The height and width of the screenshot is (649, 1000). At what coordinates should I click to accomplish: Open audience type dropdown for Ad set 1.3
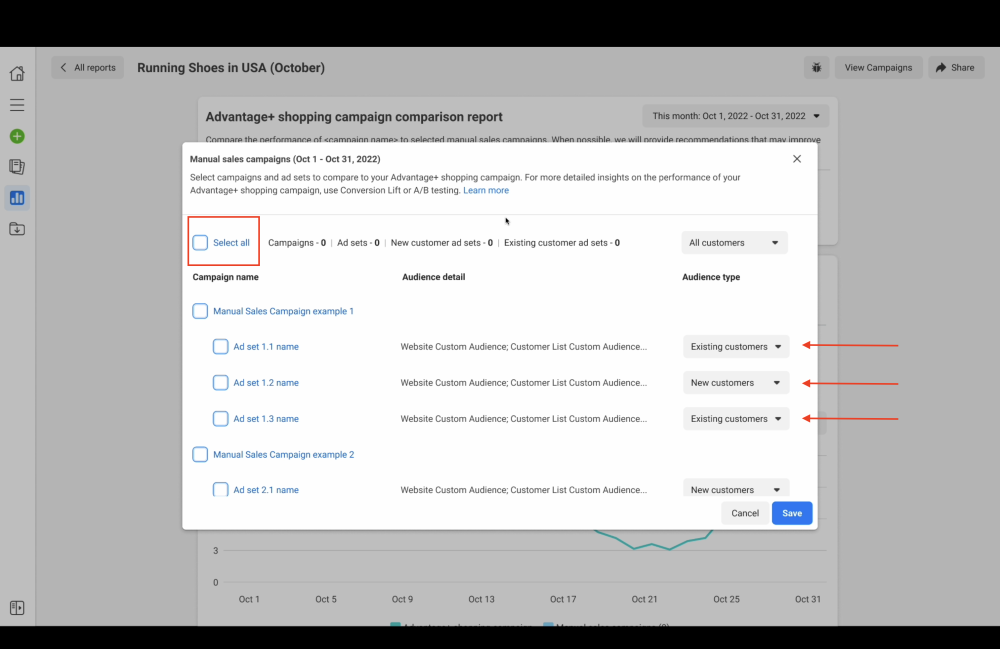(x=736, y=419)
